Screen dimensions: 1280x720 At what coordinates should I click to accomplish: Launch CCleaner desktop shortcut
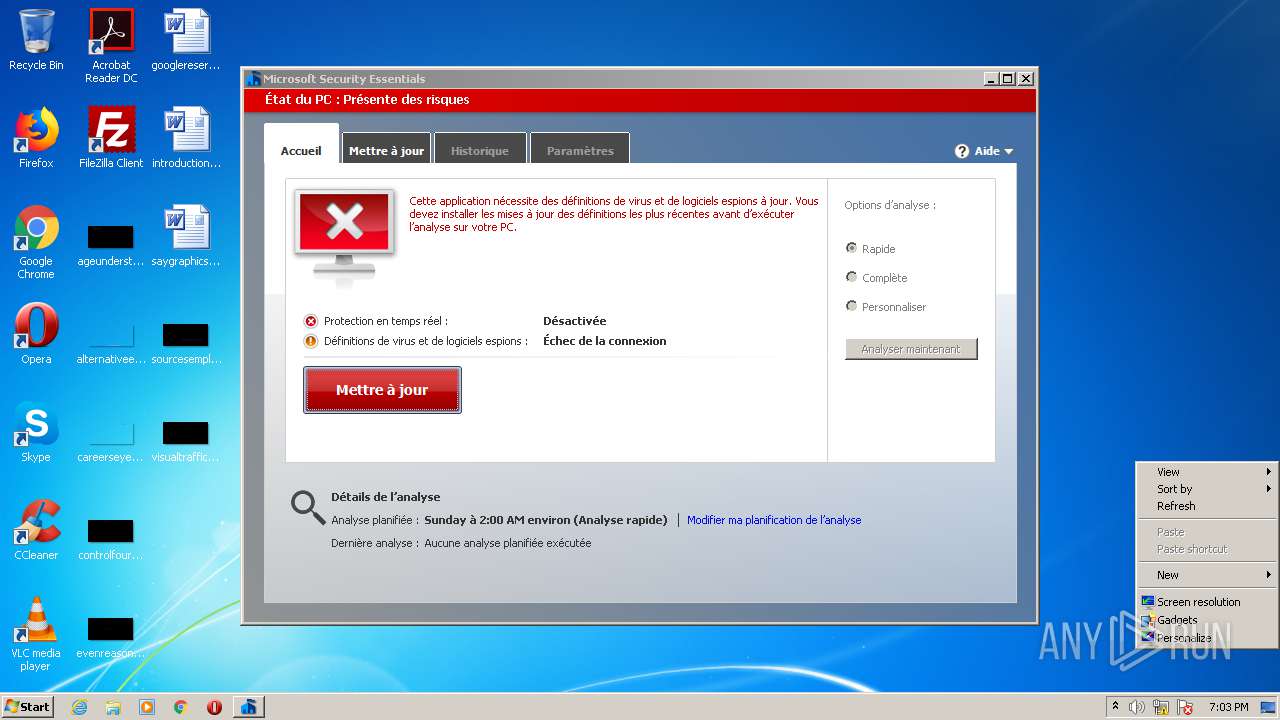(x=36, y=530)
